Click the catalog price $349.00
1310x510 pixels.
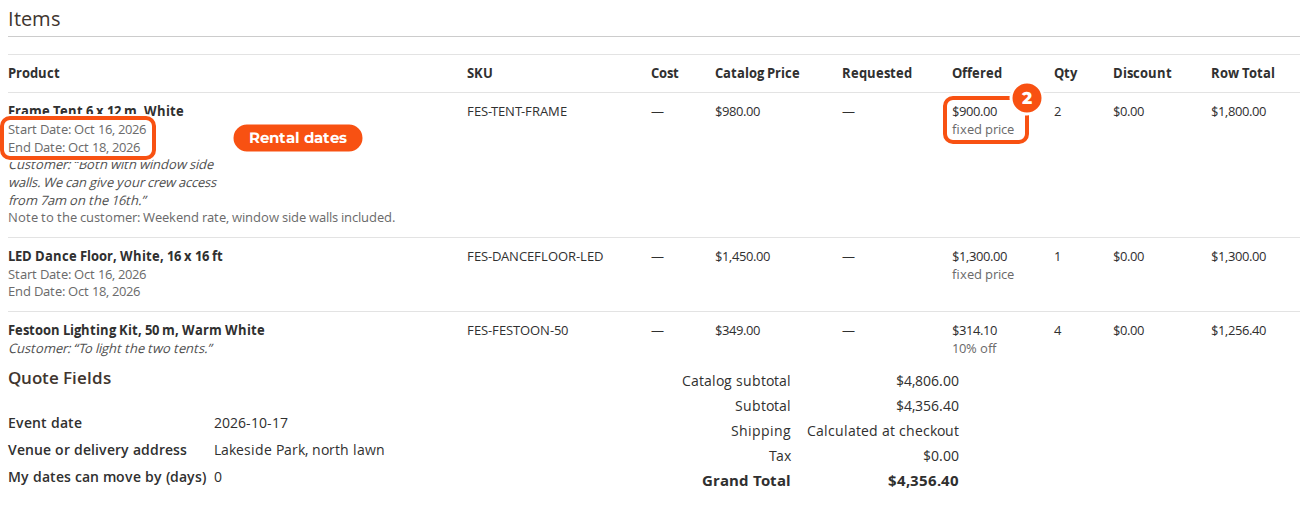(737, 330)
